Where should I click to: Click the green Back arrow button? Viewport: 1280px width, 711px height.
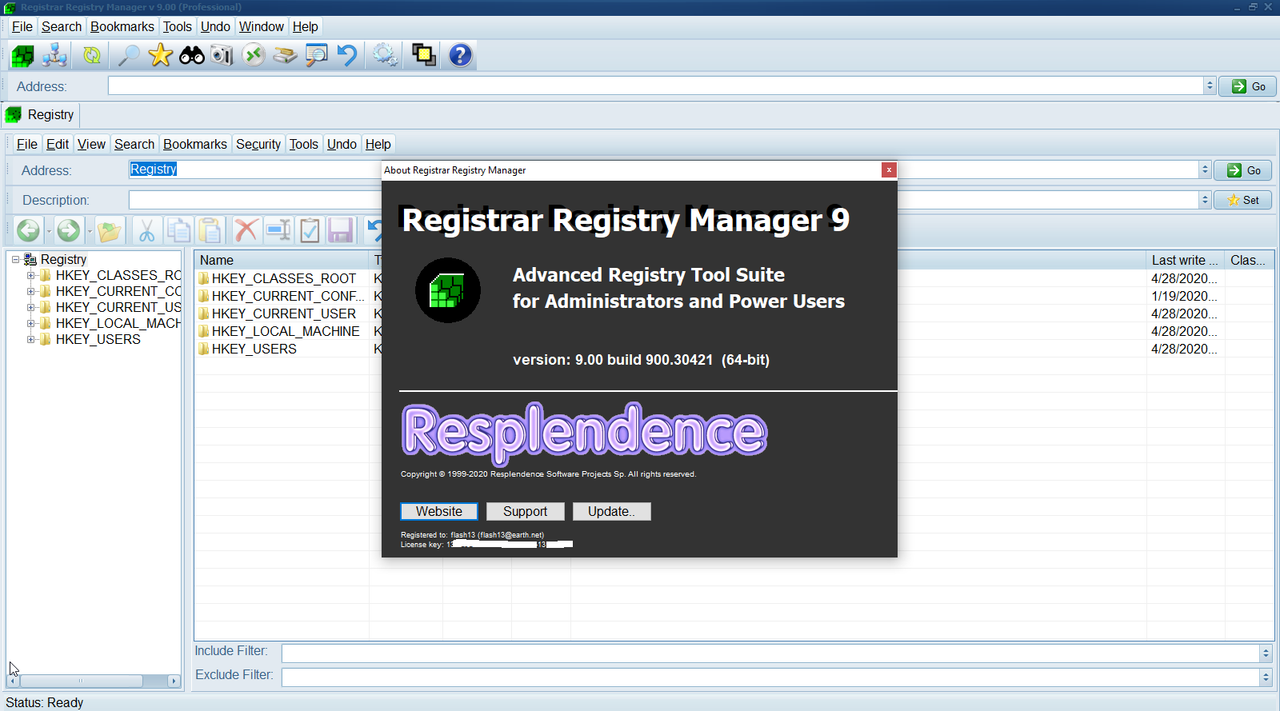tap(28, 231)
